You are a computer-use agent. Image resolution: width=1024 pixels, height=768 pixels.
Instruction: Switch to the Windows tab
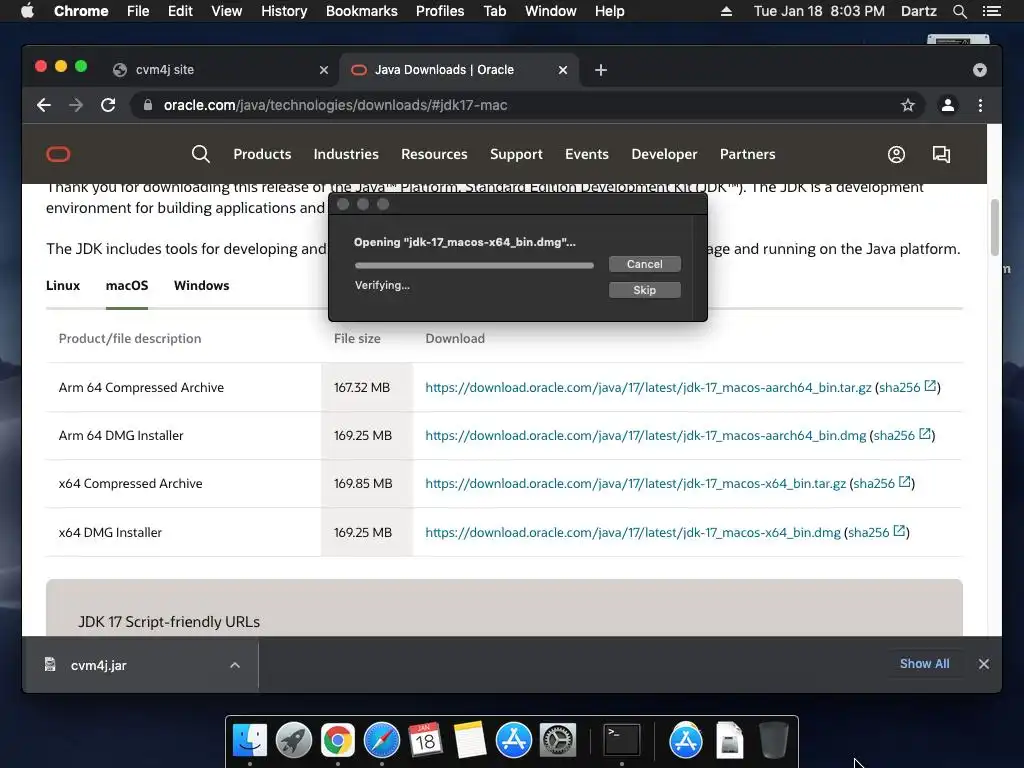pos(201,285)
